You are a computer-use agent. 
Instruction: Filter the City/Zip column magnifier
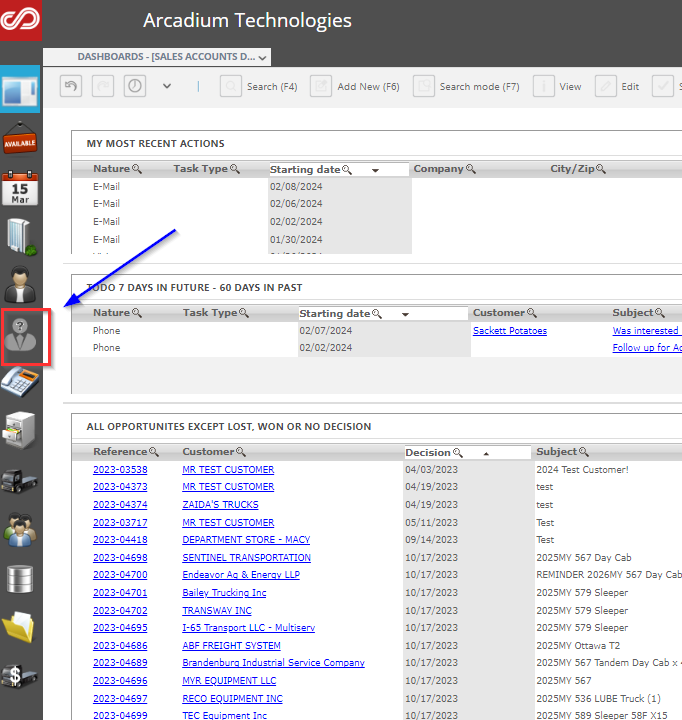pos(601,169)
